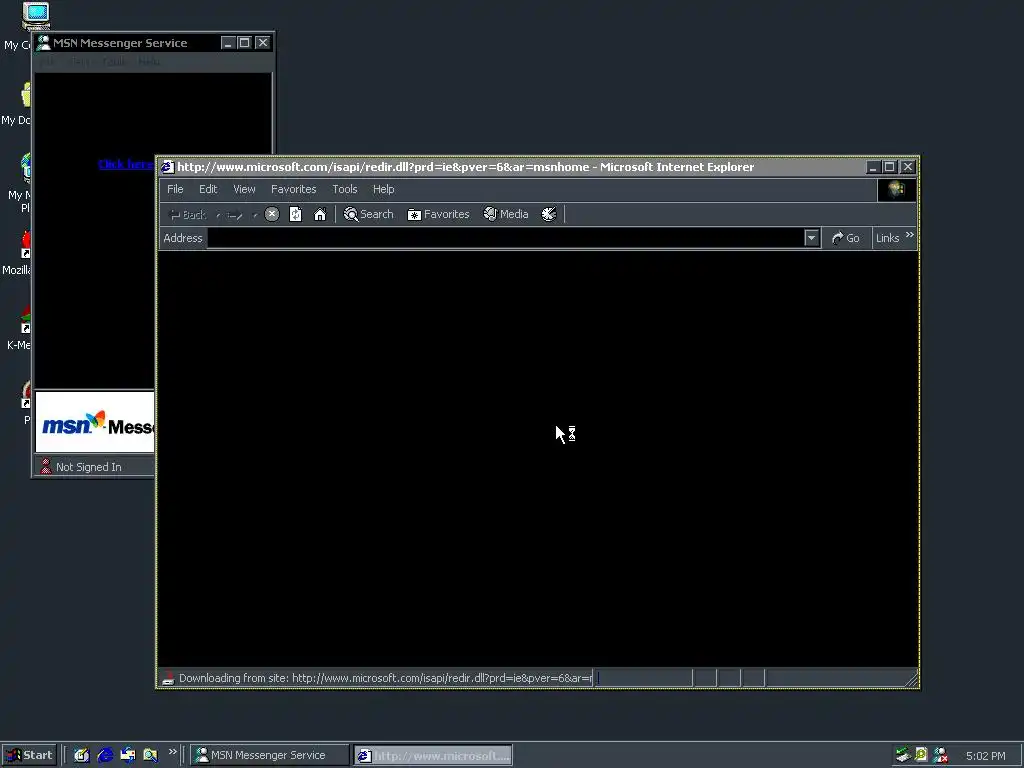Image resolution: width=1024 pixels, height=768 pixels.
Task: Click the status bar page download icon
Action: tap(168, 679)
